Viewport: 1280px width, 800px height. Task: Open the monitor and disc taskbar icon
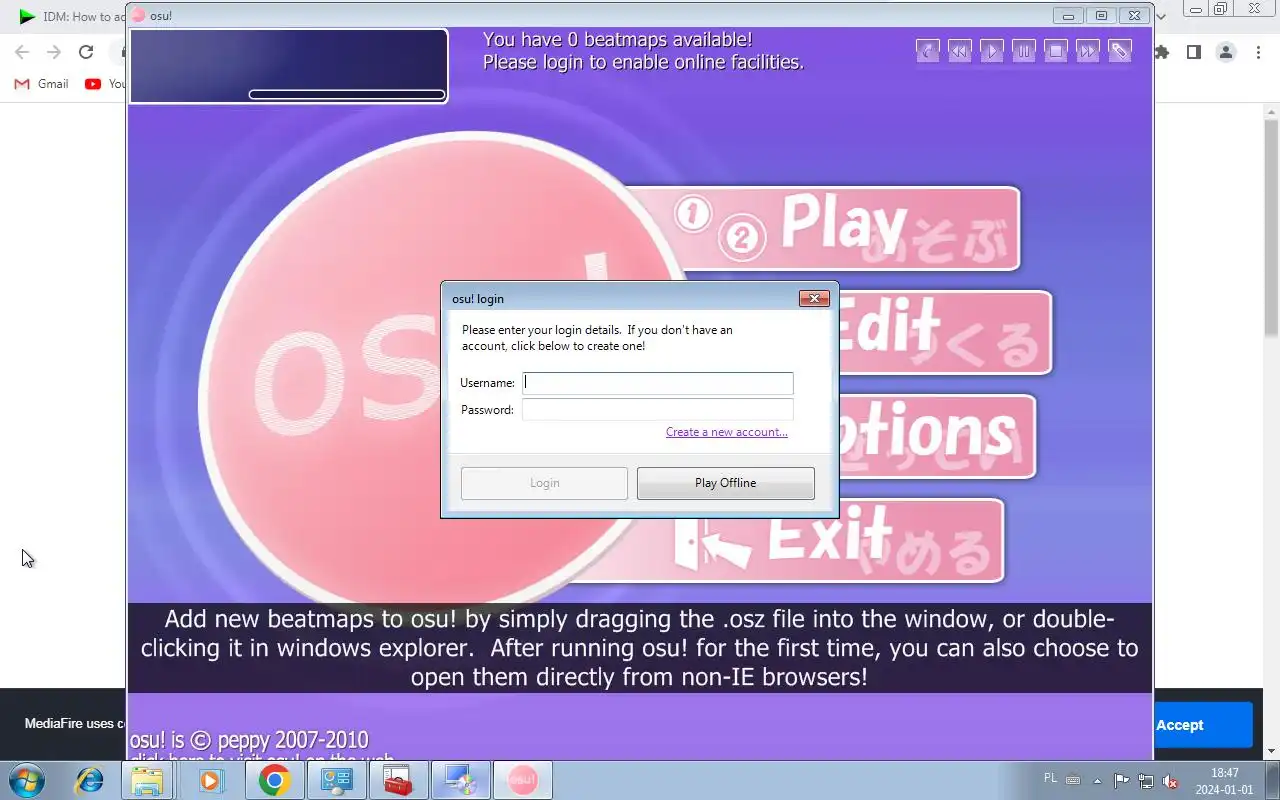coord(460,780)
